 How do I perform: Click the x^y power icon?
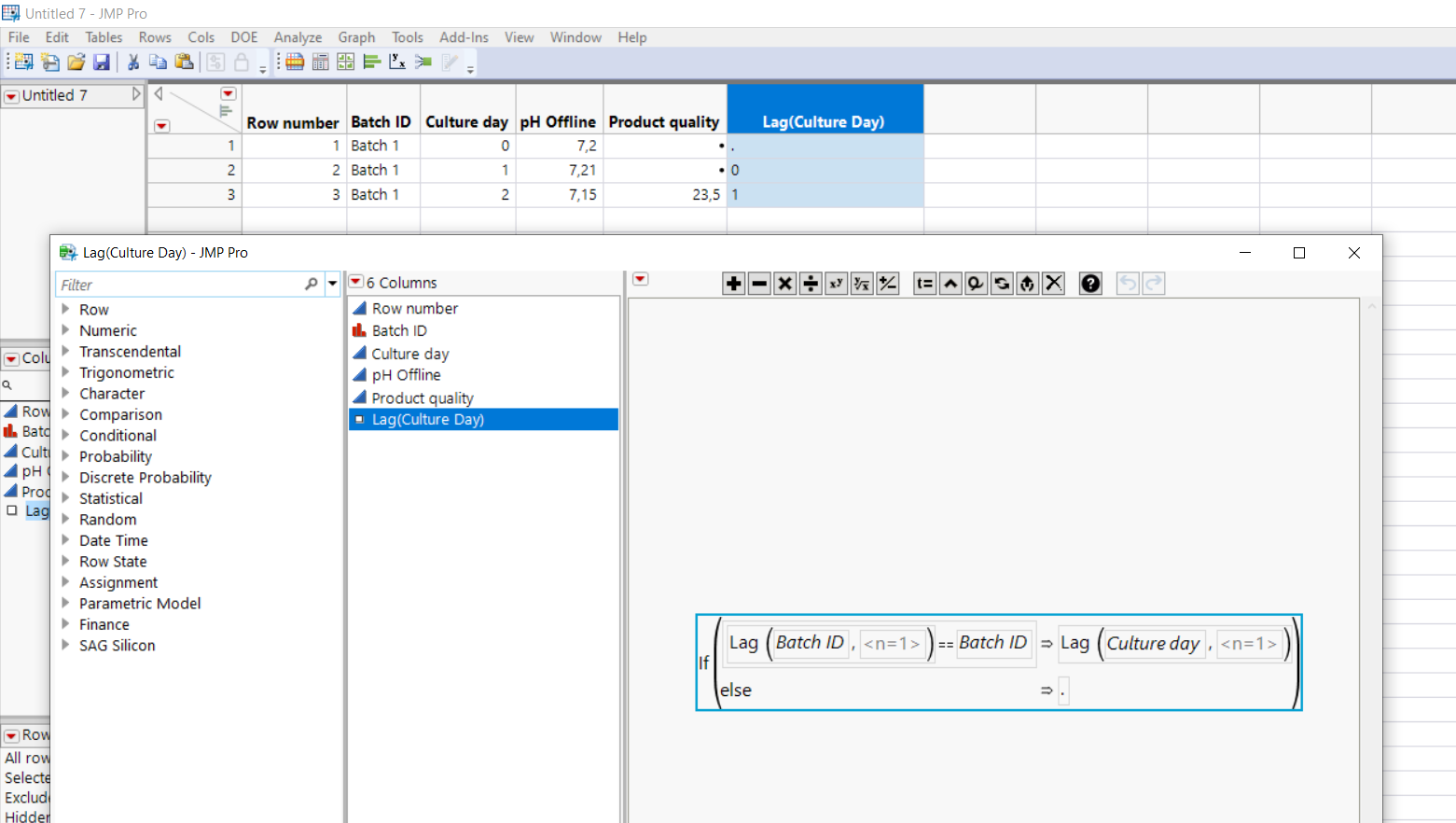(836, 283)
